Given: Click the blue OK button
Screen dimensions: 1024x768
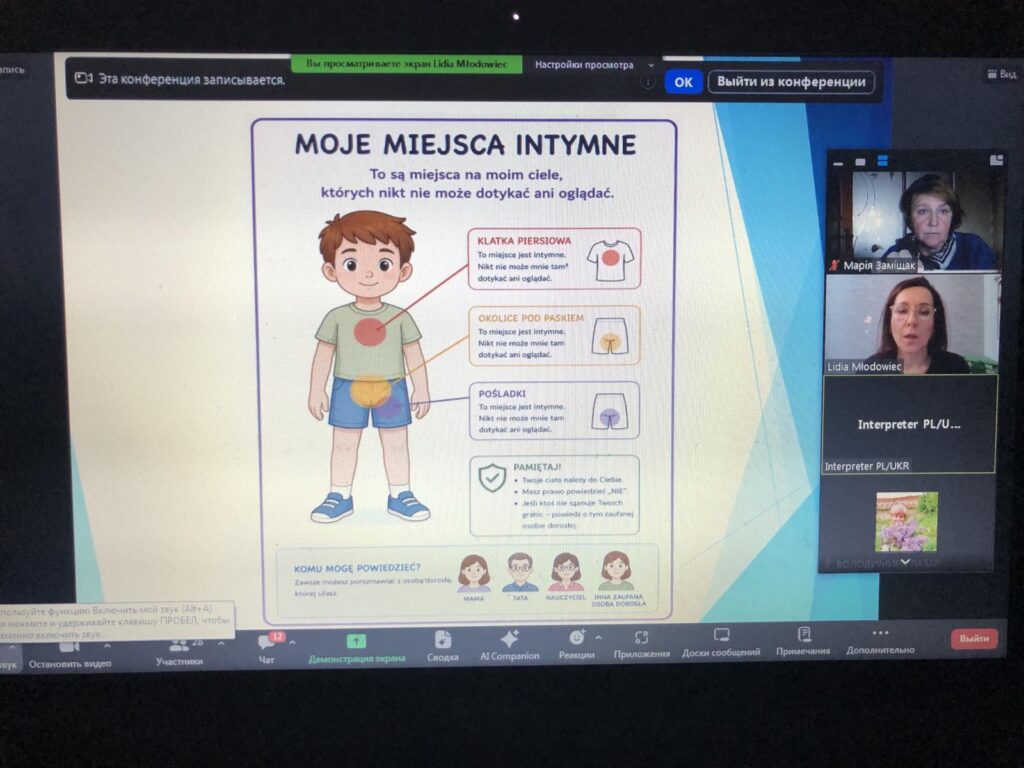Looking at the screenshot, I should (x=683, y=82).
